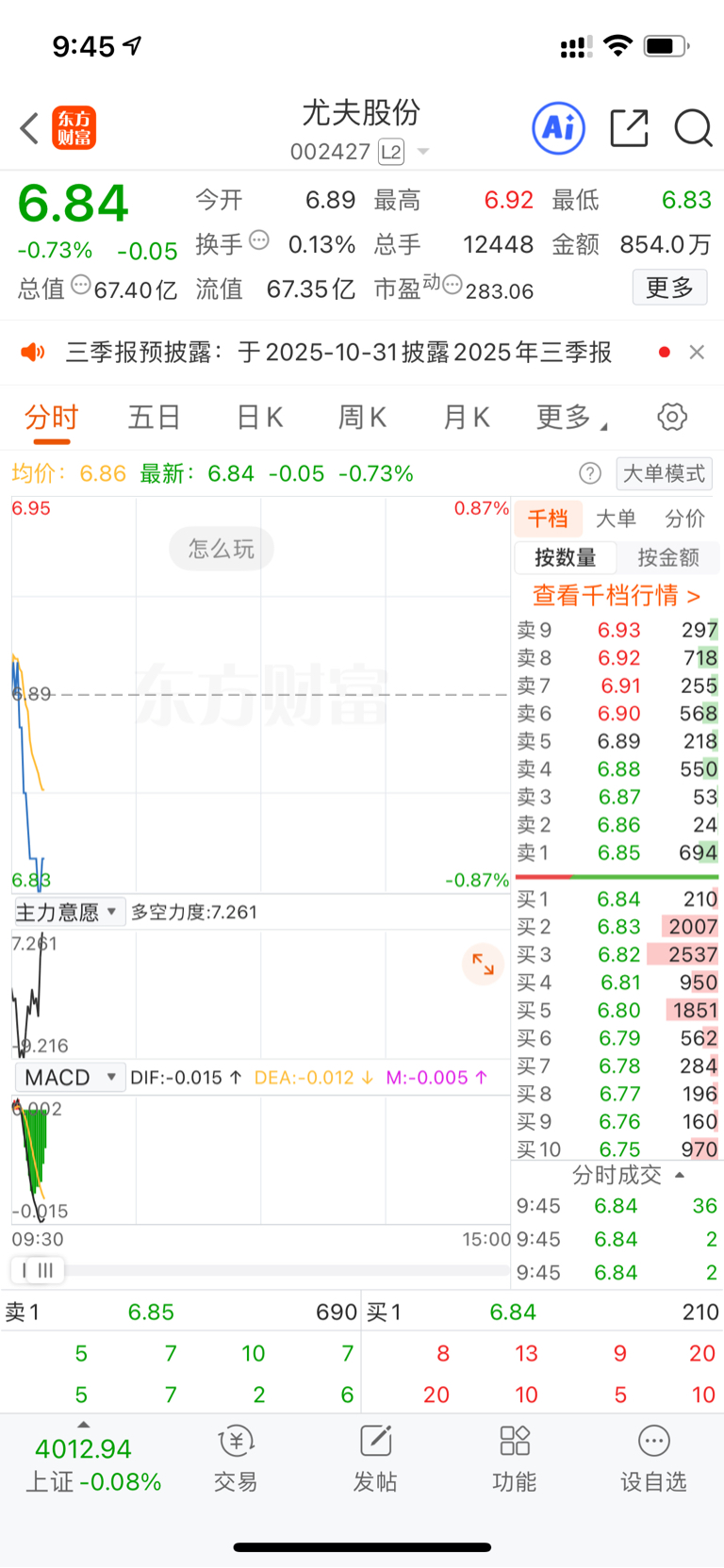Open the 主力意愿 indicator dropdown
Viewport: 724px width, 1568px height.
pos(69,912)
